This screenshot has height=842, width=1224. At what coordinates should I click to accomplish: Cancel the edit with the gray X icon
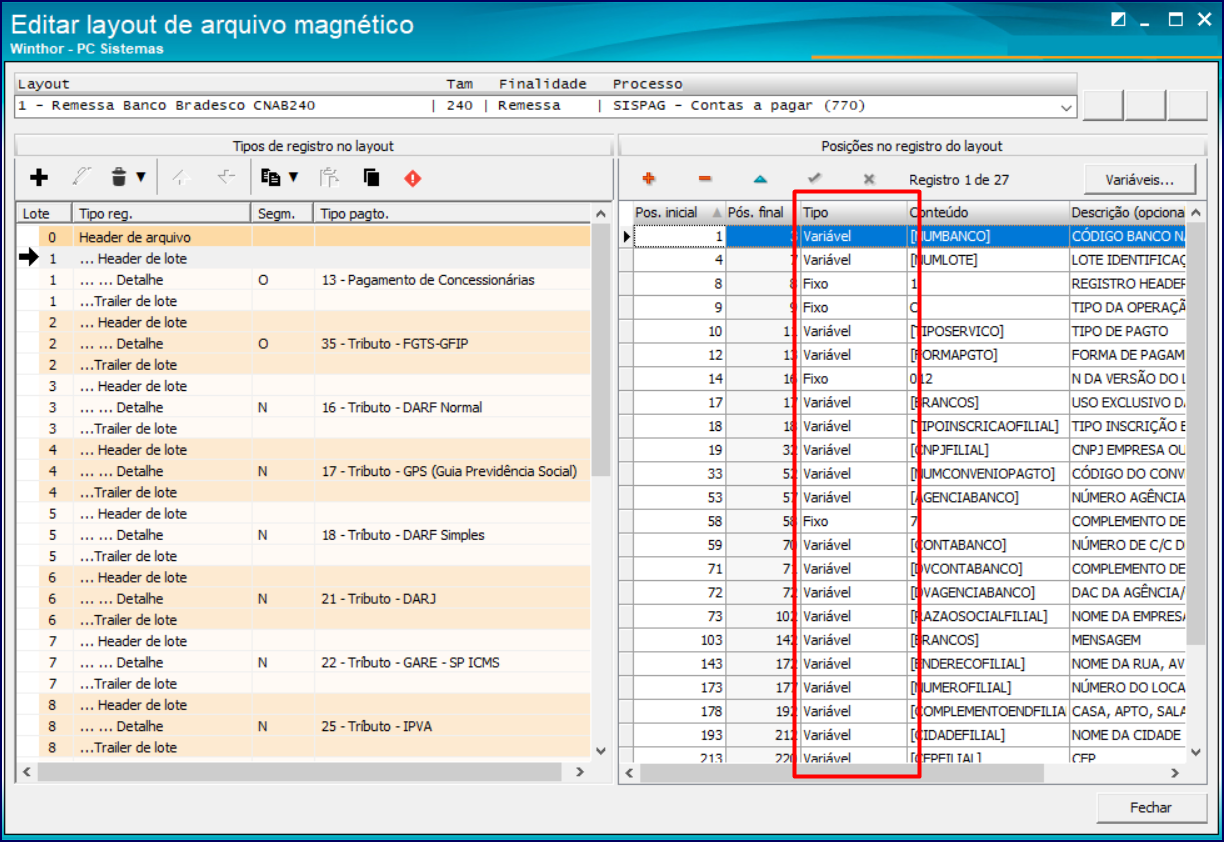tap(869, 179)
